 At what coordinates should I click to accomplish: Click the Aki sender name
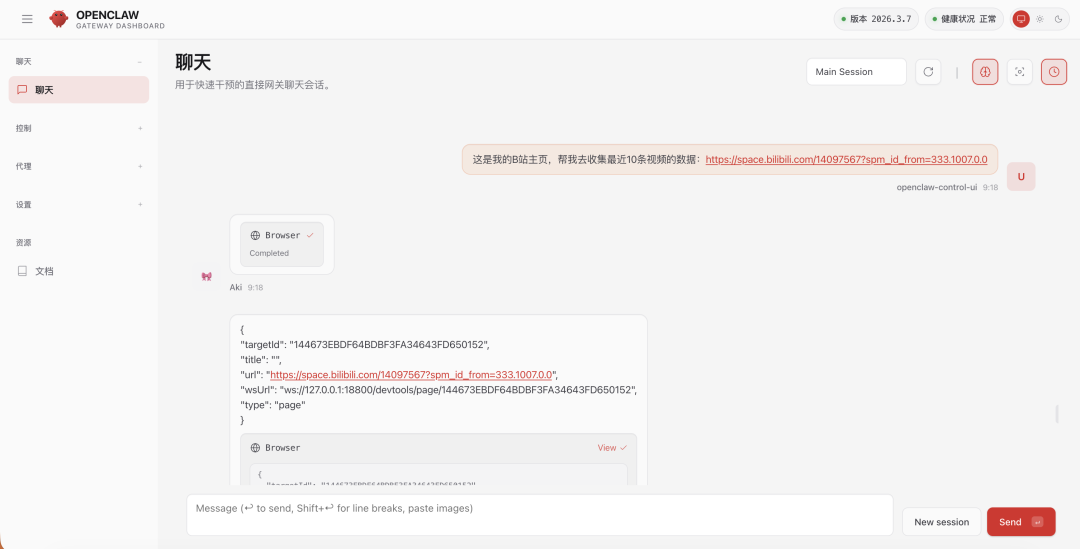point(236,287)
